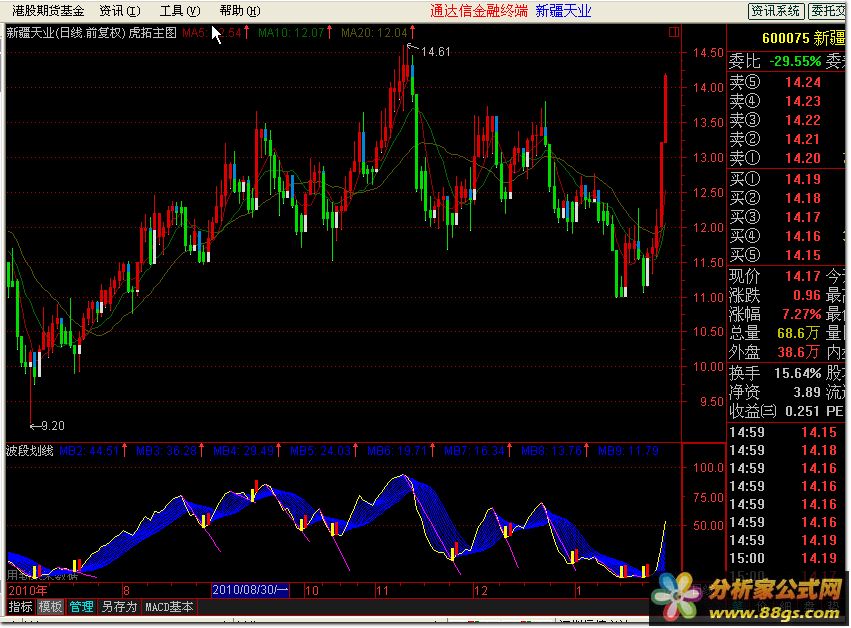
Task: Click the 14:59 tick row priced 14.18
Action: (783, 451)
